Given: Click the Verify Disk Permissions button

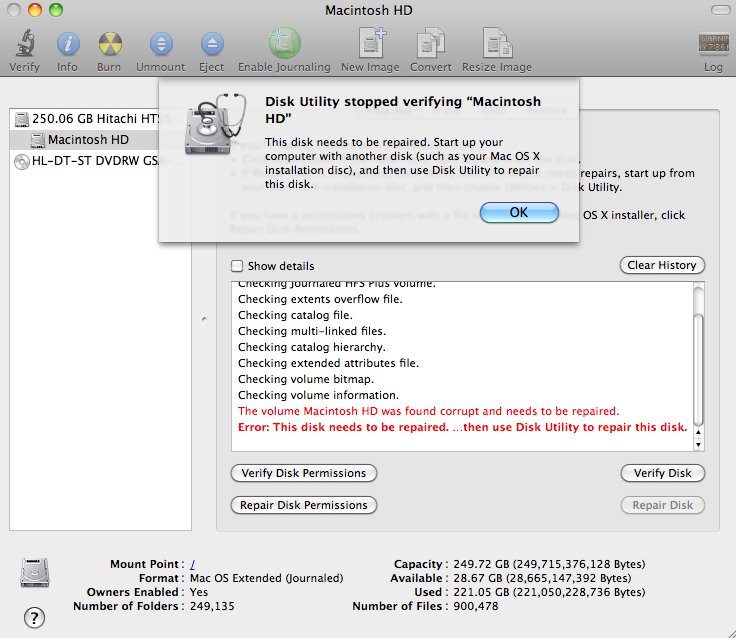Looking at the screenshot, I should tap(304, 473).
